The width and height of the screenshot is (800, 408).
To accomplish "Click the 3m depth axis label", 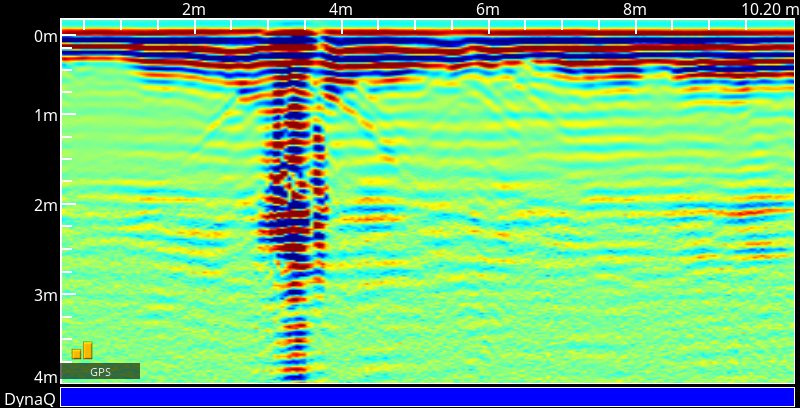I will tap(46, 295).
